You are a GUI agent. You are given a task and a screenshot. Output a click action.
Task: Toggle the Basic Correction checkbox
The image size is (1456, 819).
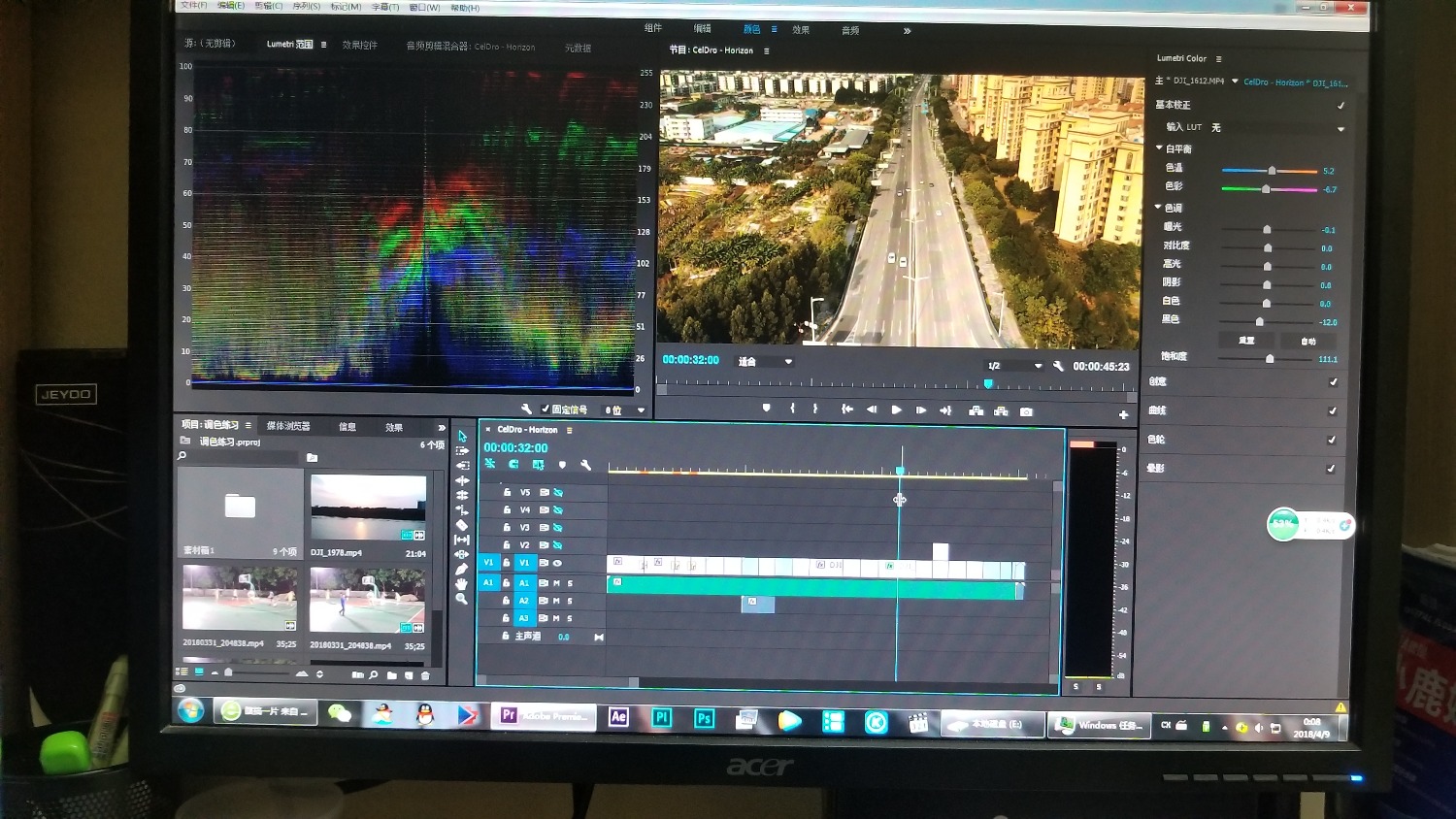pyautogui.click(x=1340, y=106)
